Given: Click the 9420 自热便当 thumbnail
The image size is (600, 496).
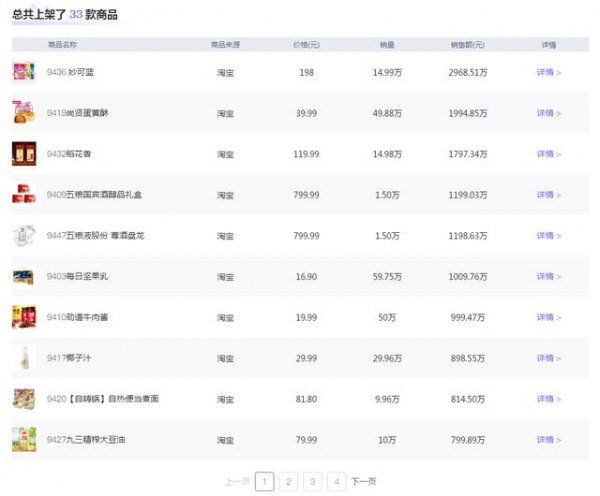Looking at the screenshot, I should [x=24, y=399].
